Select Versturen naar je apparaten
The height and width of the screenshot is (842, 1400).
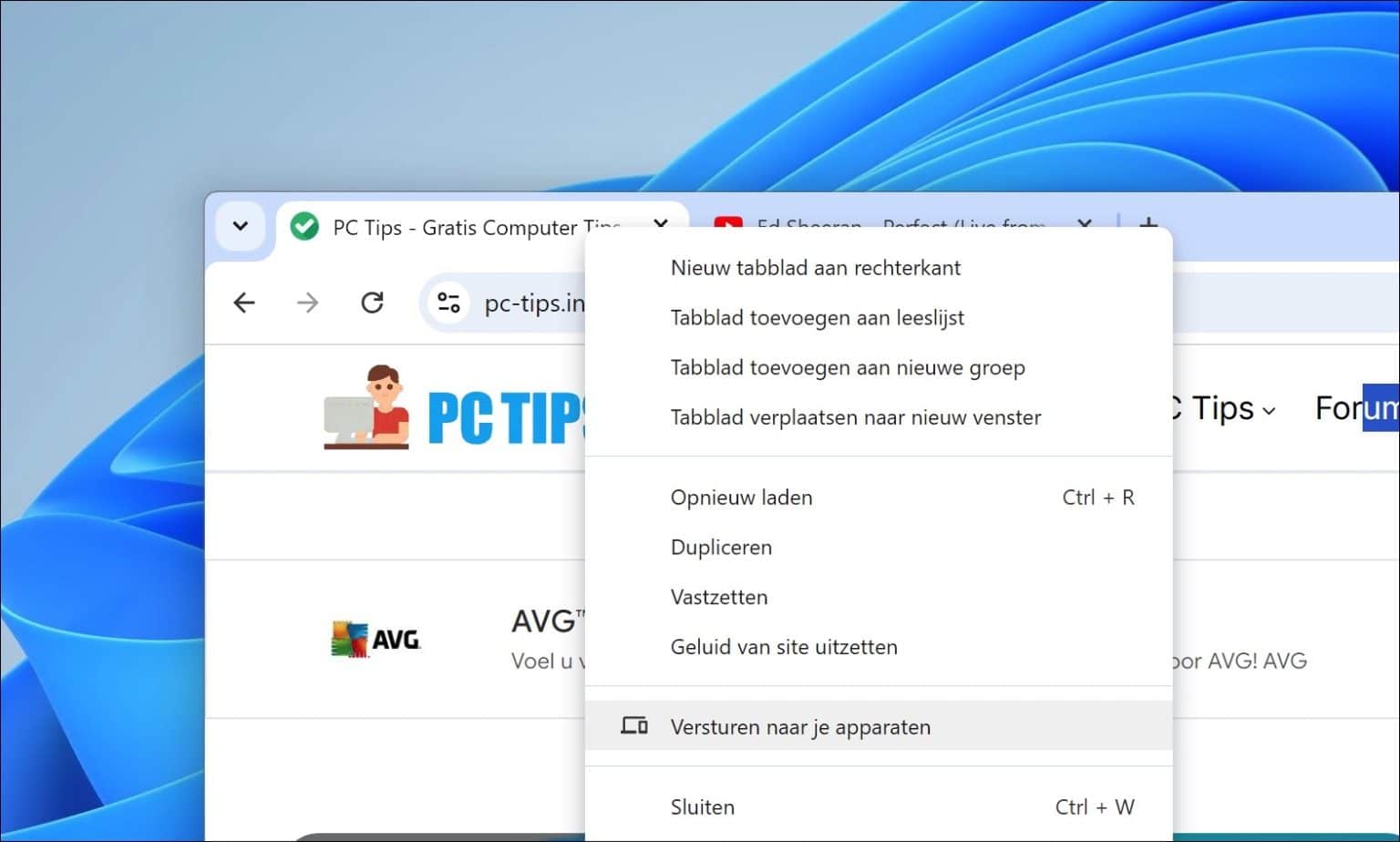point(800,726)
